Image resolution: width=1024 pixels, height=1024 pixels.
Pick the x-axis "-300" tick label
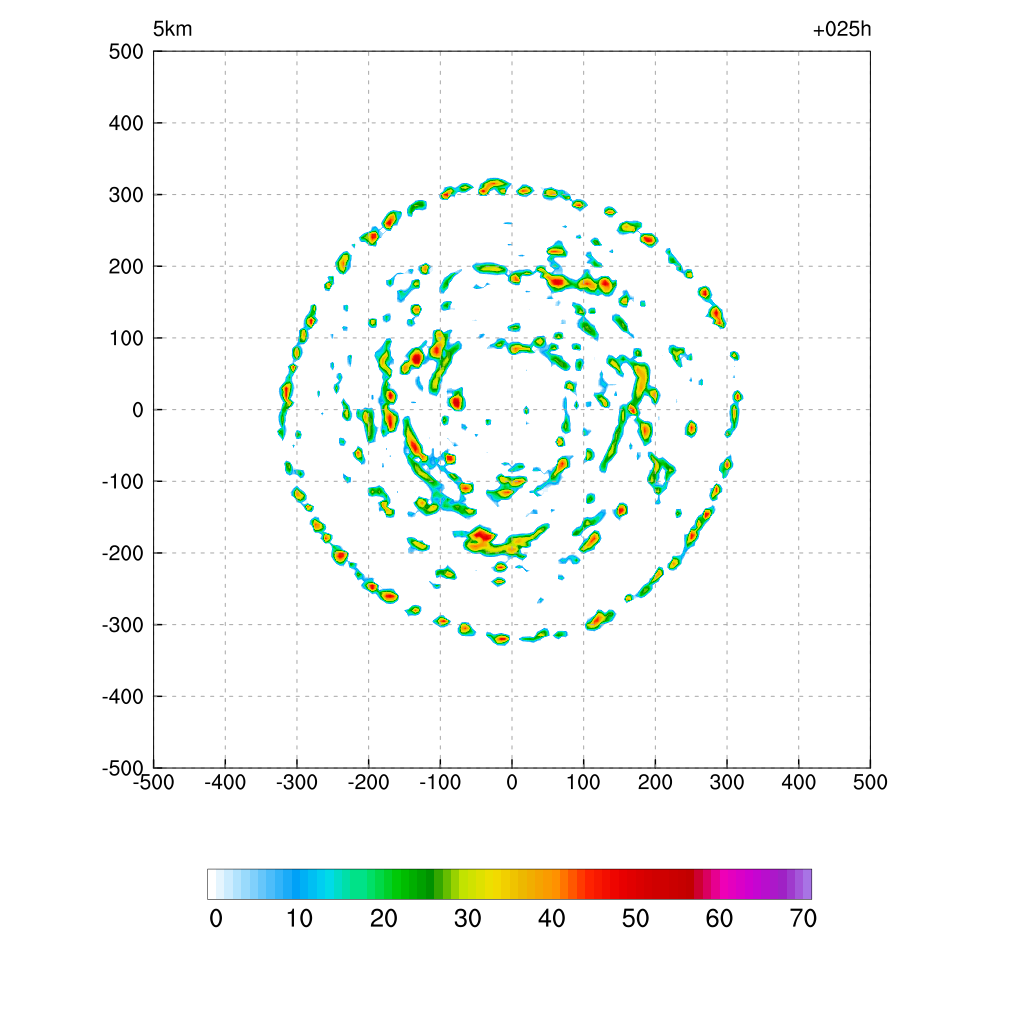(297, 782)
